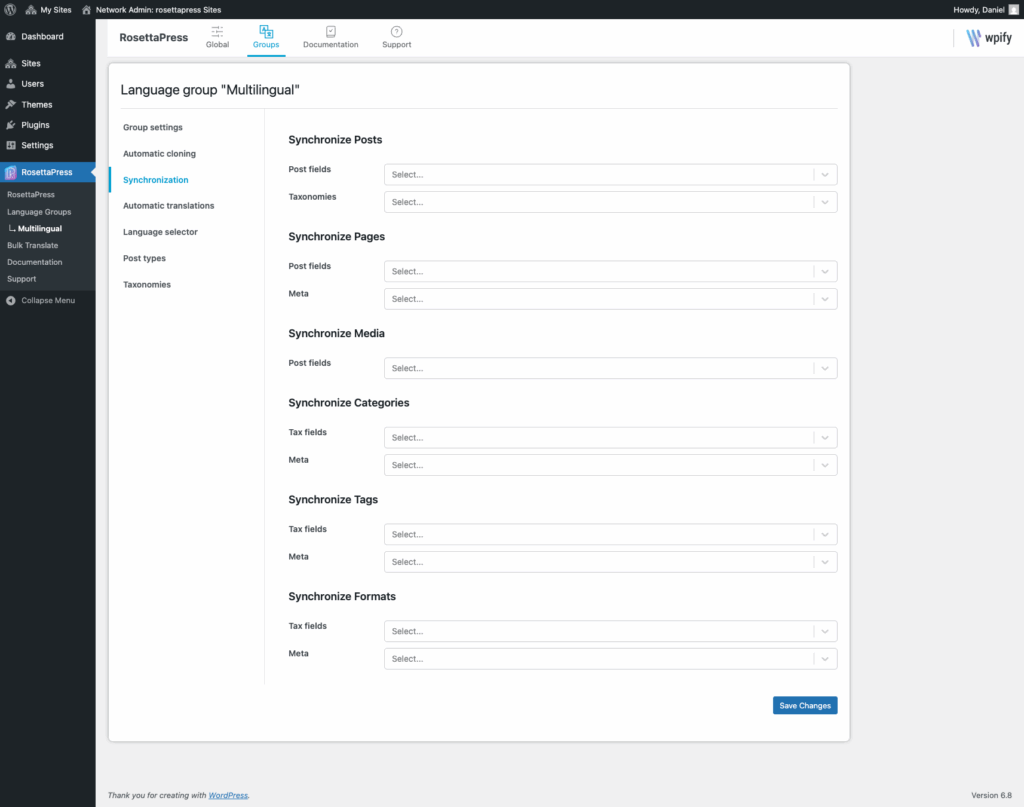Image resolution: width=1024 pixels, height=807 pixels.
Task: Click the wpify logo
Action: (x=987, y=38)
